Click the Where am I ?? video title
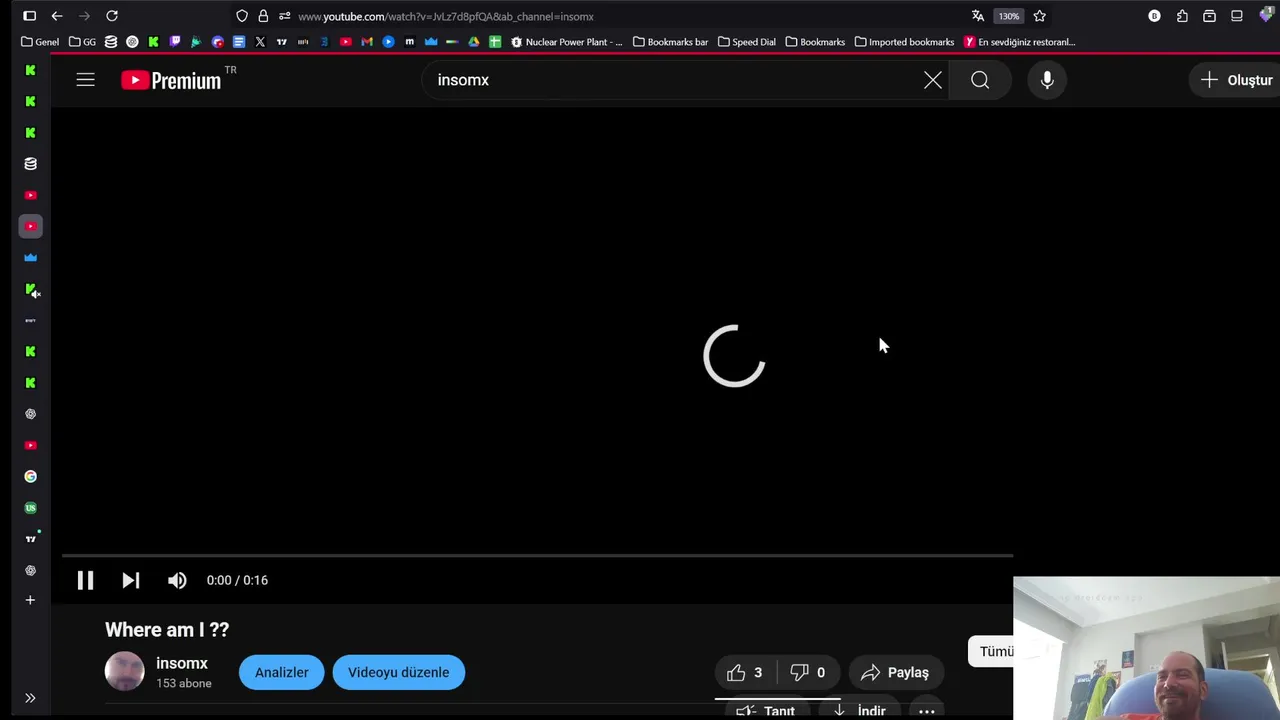This screenshot has height=720, width=1280. coord(167,630)
